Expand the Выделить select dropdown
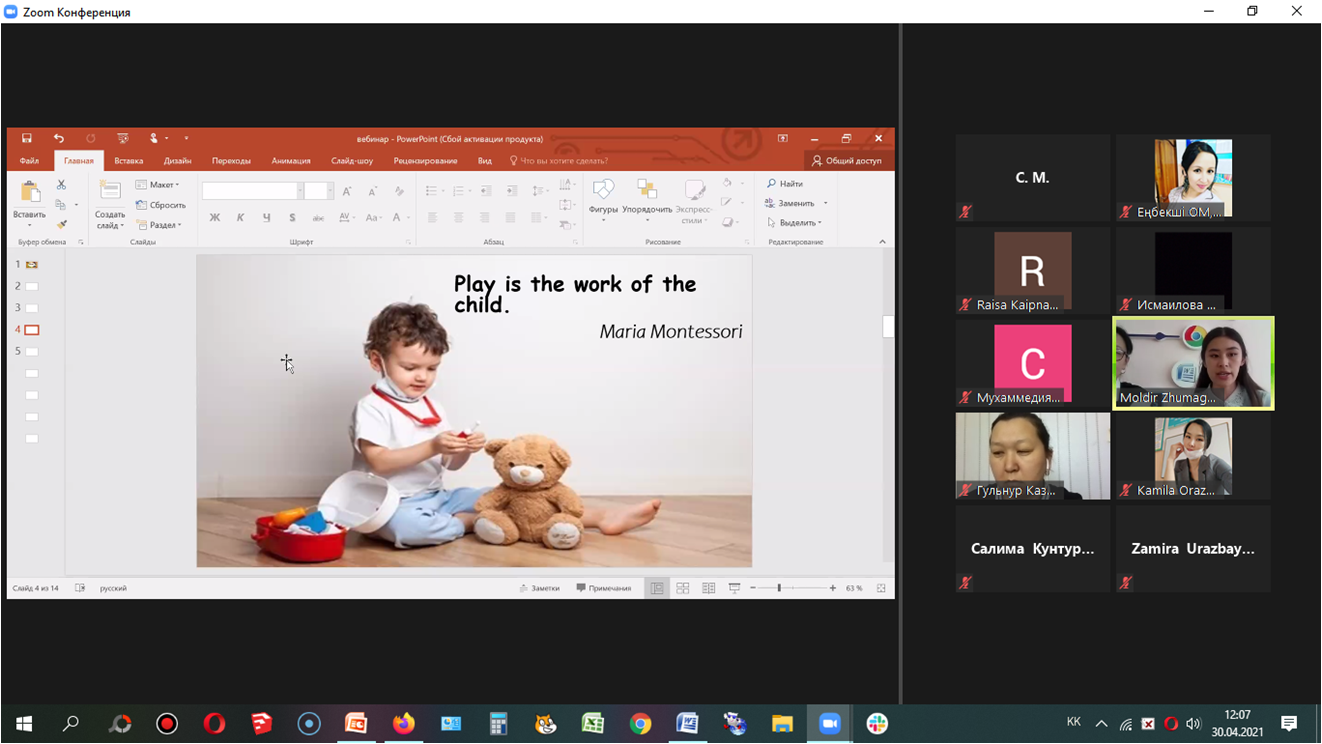This screenshot has height=744, width=1322. [795, 223]
